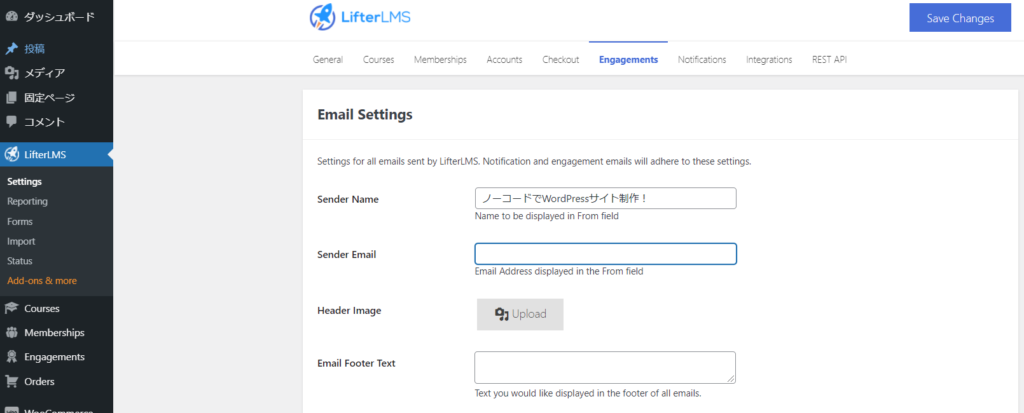Open the Status submenu item
1024x413 pixels.
click(20, 261)
